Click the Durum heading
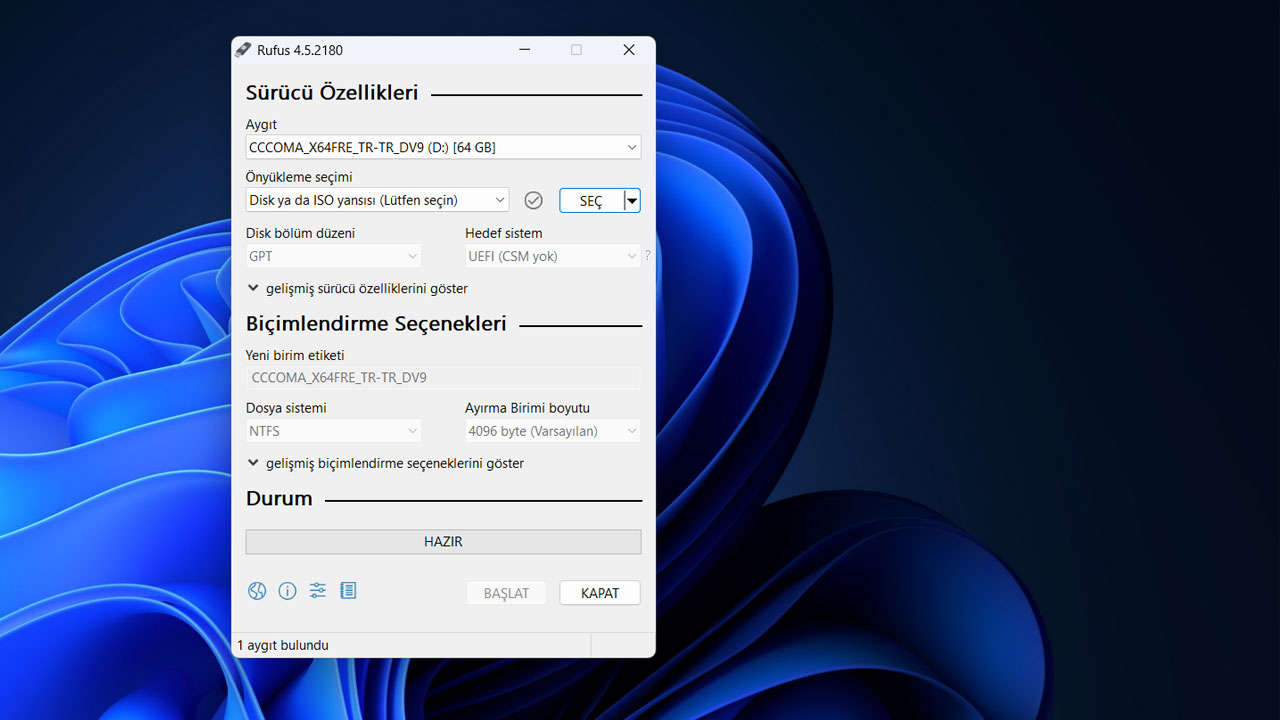This screenshot has width=1280, height=720. (x=279, y=498)
